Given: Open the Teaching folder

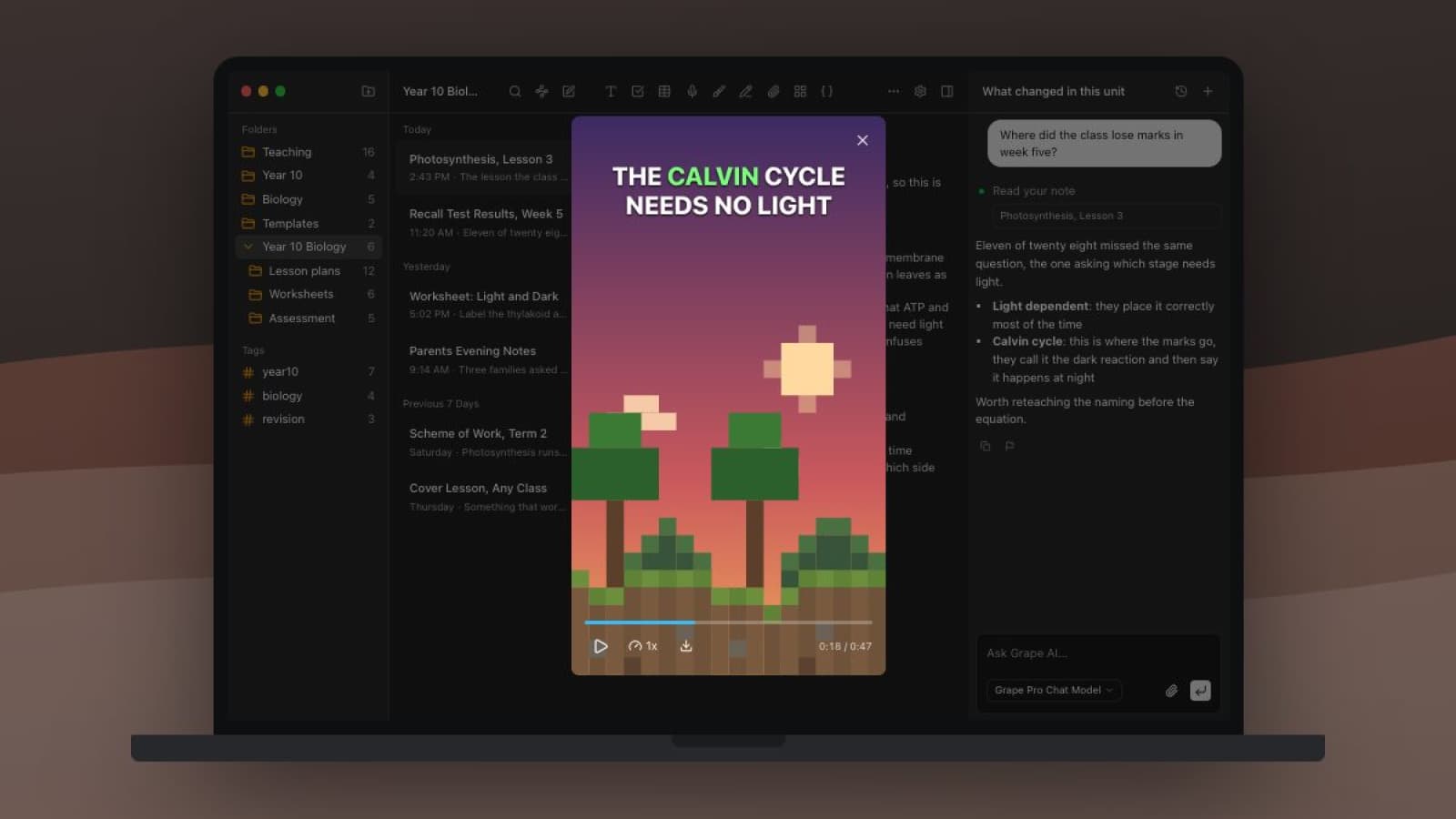Looking at the screenshot, I should click(308, 152).
